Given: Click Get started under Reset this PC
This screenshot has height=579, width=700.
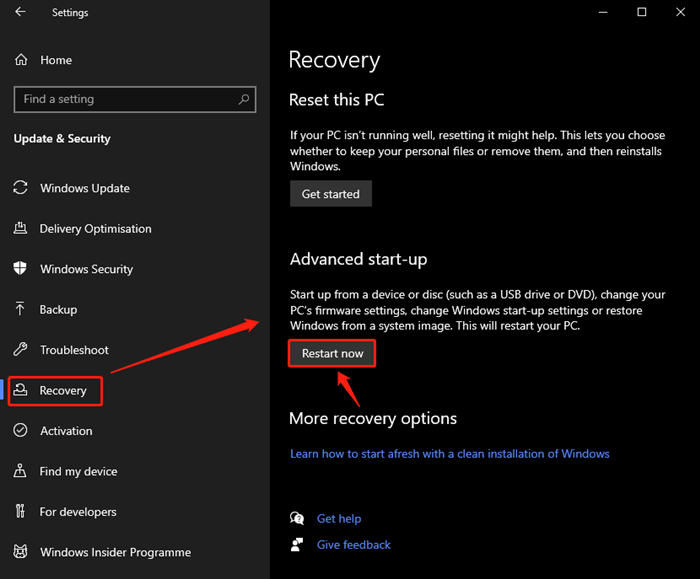Looking at the screenshot, I should (331, 194).
